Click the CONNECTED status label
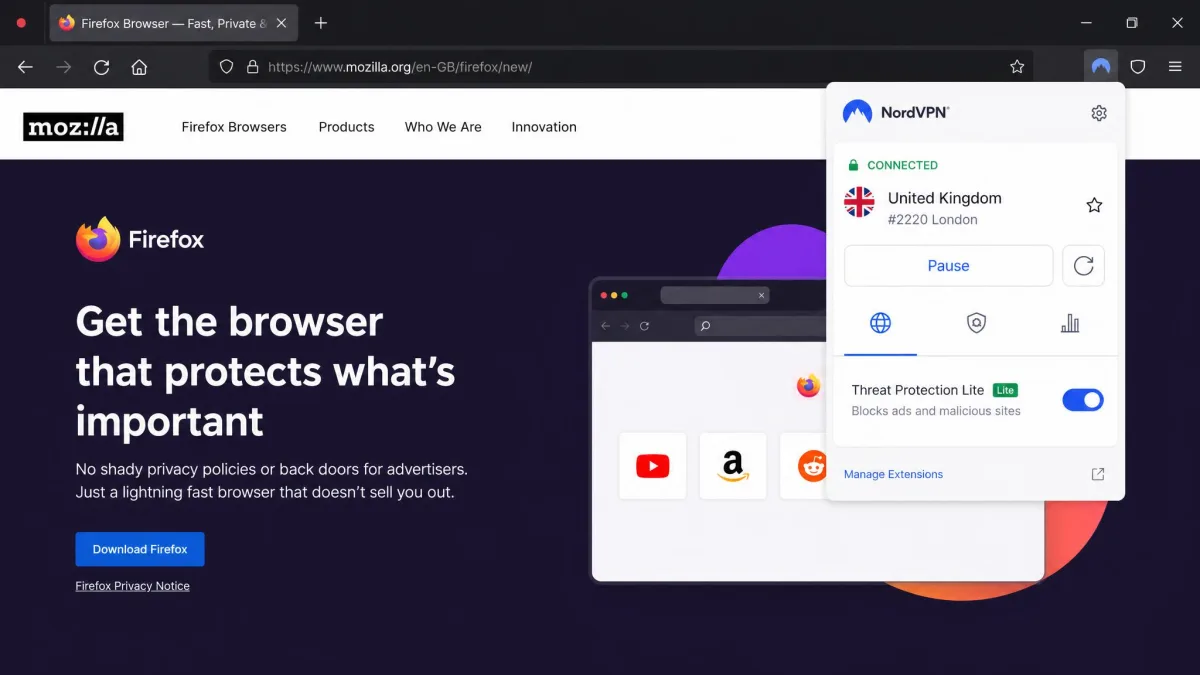The height and width of the screenshot is (675, 1200). 902,165
